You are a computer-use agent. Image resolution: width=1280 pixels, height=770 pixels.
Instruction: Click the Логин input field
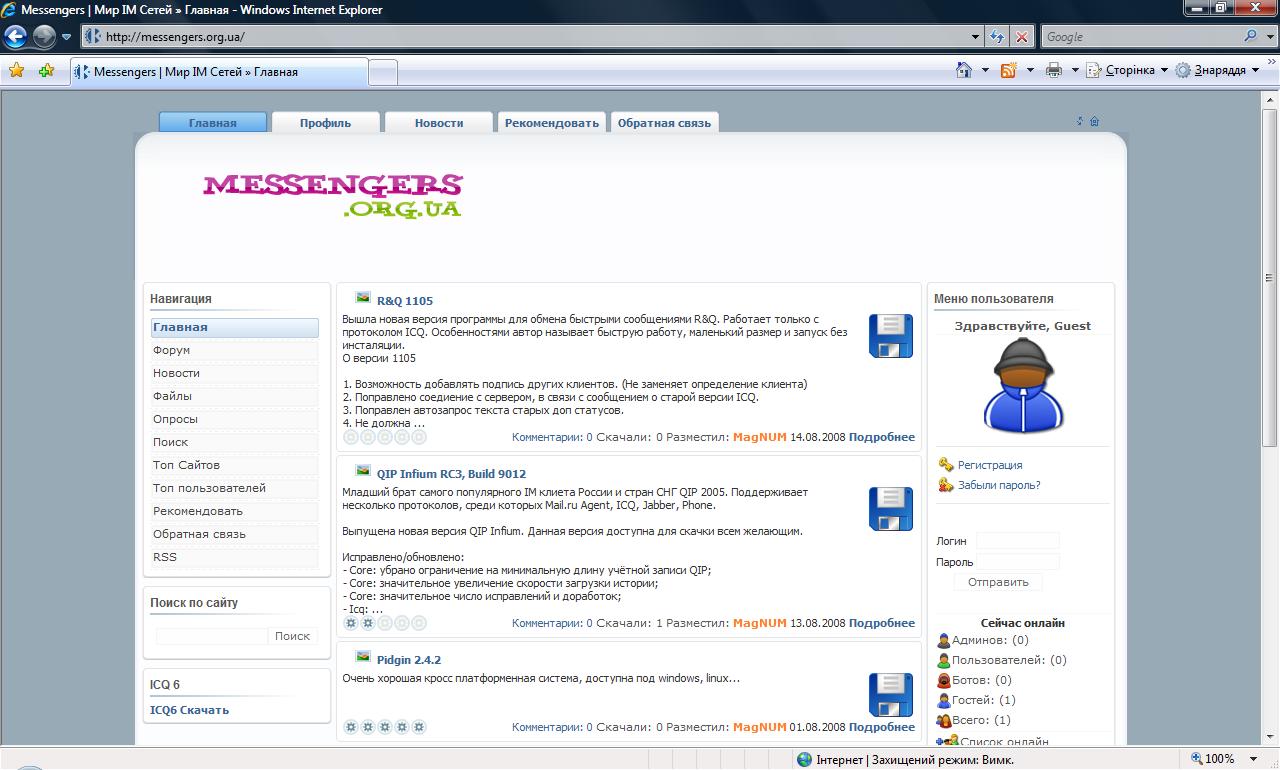click(x=1017, y=541)
